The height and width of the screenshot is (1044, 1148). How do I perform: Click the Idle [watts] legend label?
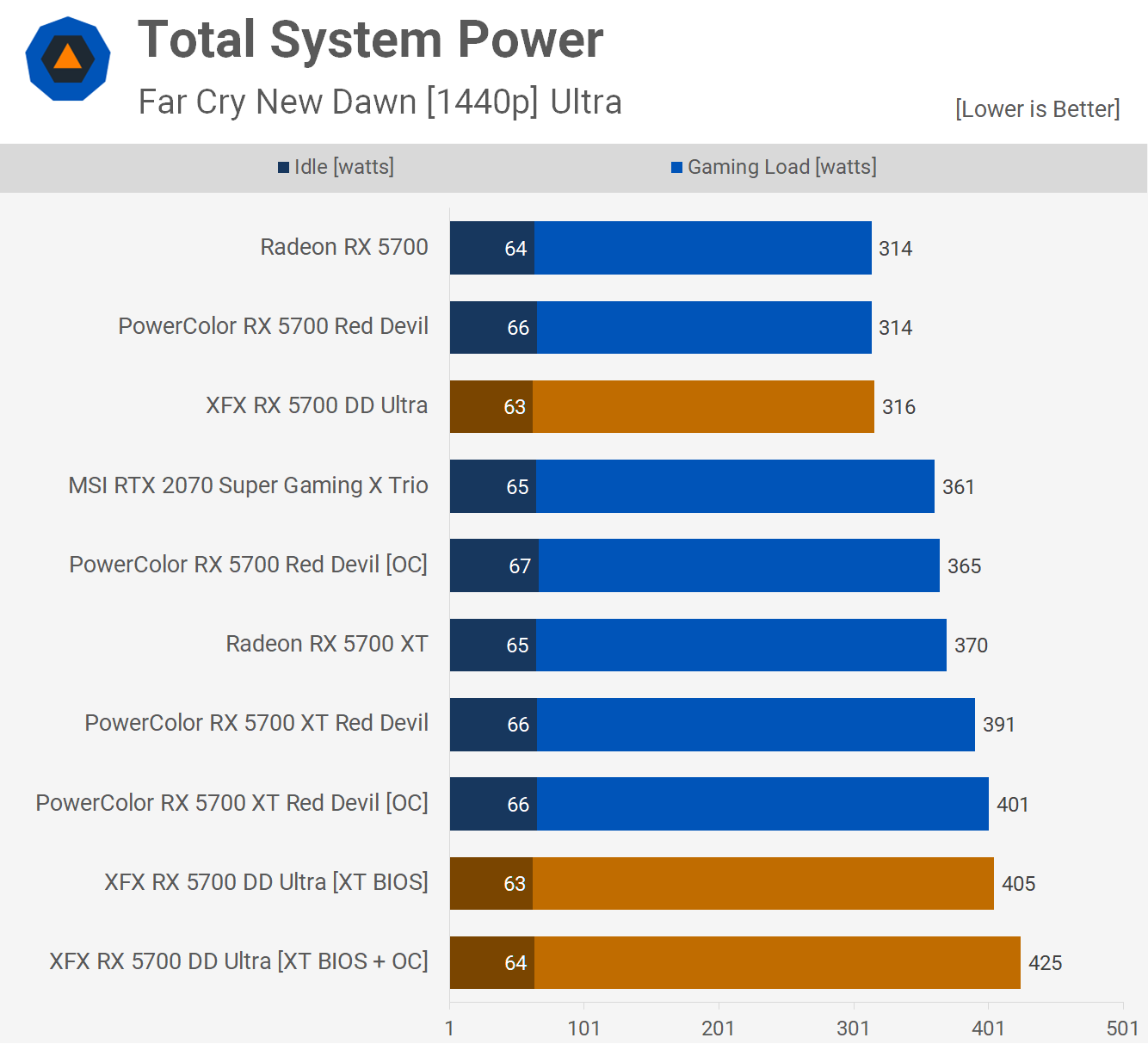pos(343,167)
